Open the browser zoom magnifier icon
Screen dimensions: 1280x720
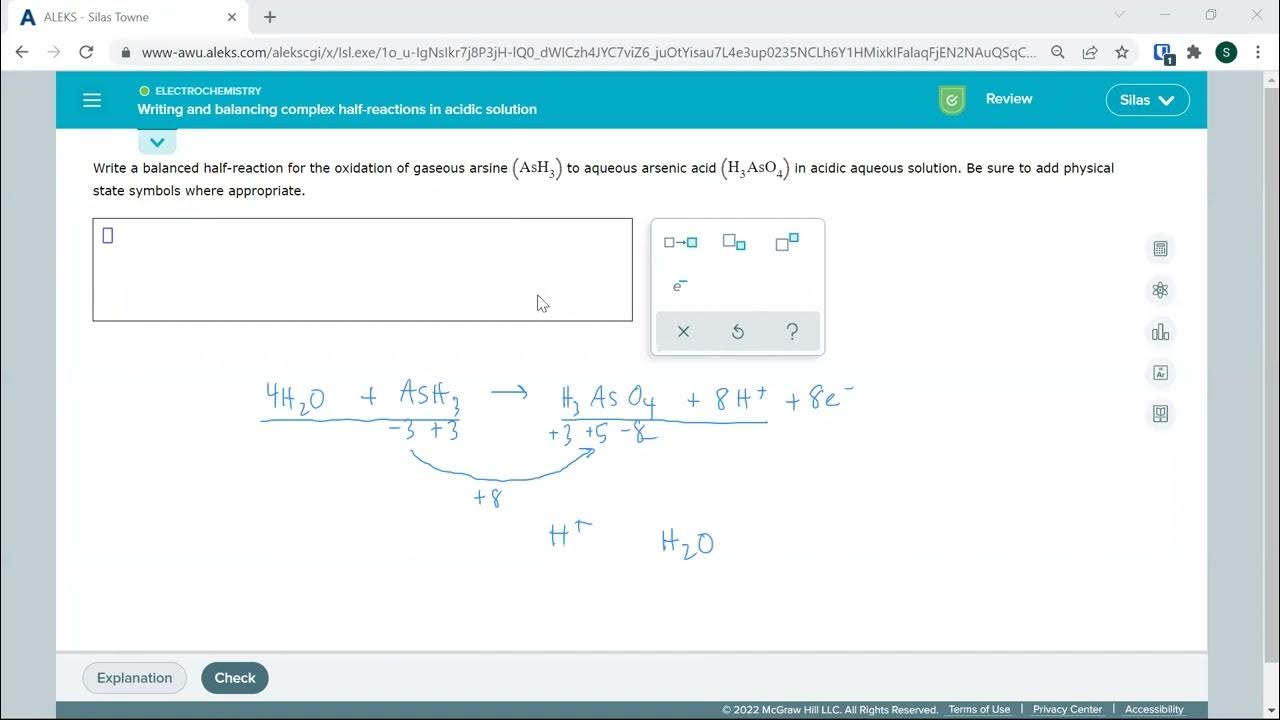1058,53
